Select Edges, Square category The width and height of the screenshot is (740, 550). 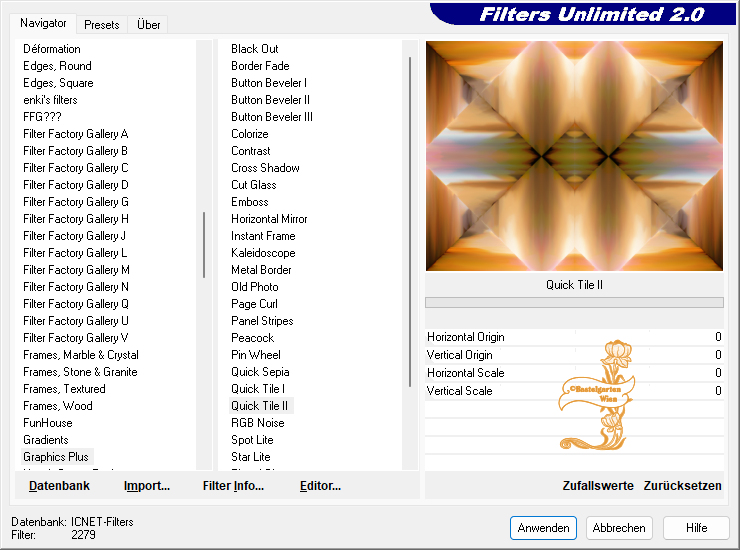pyautogui.click(x=58, y=83)
